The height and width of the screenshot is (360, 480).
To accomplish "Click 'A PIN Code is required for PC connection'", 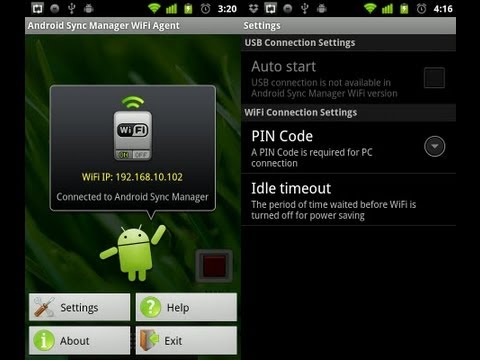I will point(312,158).
